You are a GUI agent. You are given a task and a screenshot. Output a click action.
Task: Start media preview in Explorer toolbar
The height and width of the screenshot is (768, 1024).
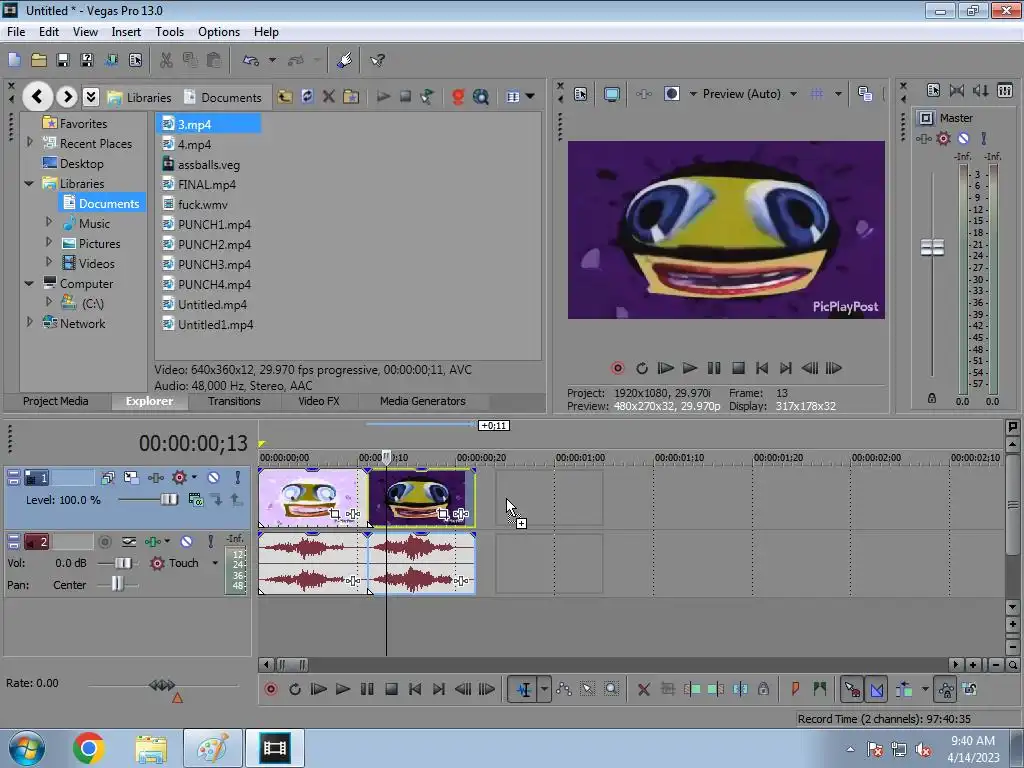pos(383,97)
